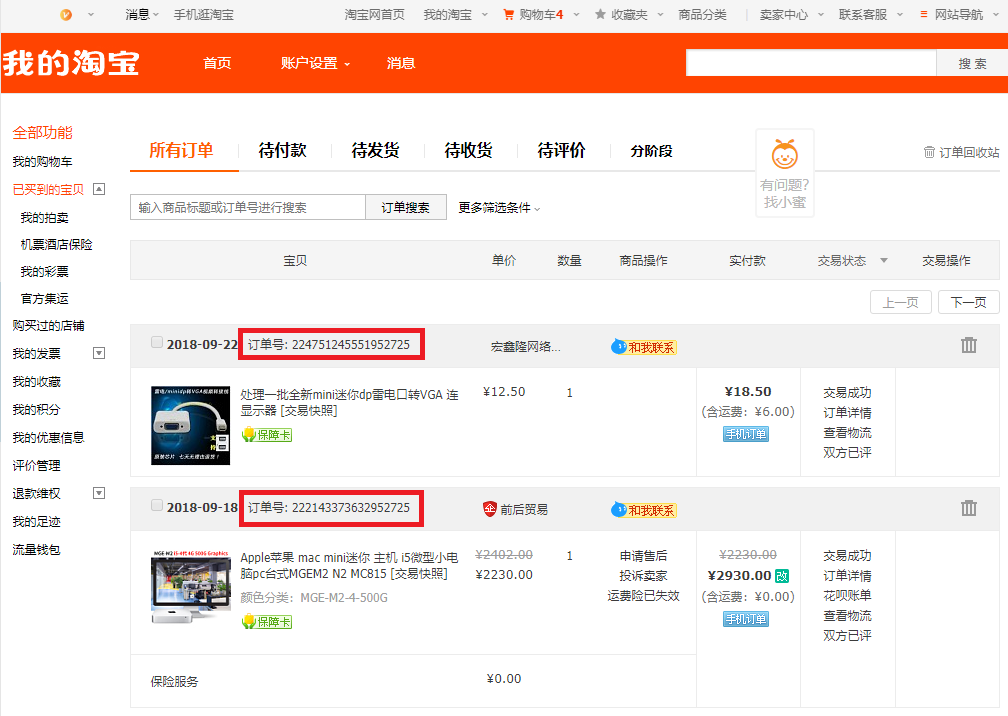
Task: Open 花呗账单 for the mac mini order
Action: point(847,595)
